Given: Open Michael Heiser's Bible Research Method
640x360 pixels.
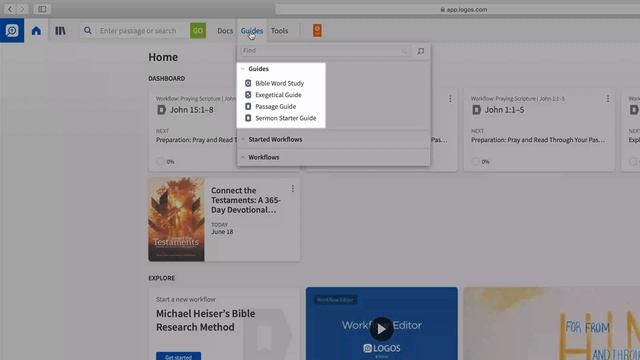Looking at the screenshot, I should (205, 320).
